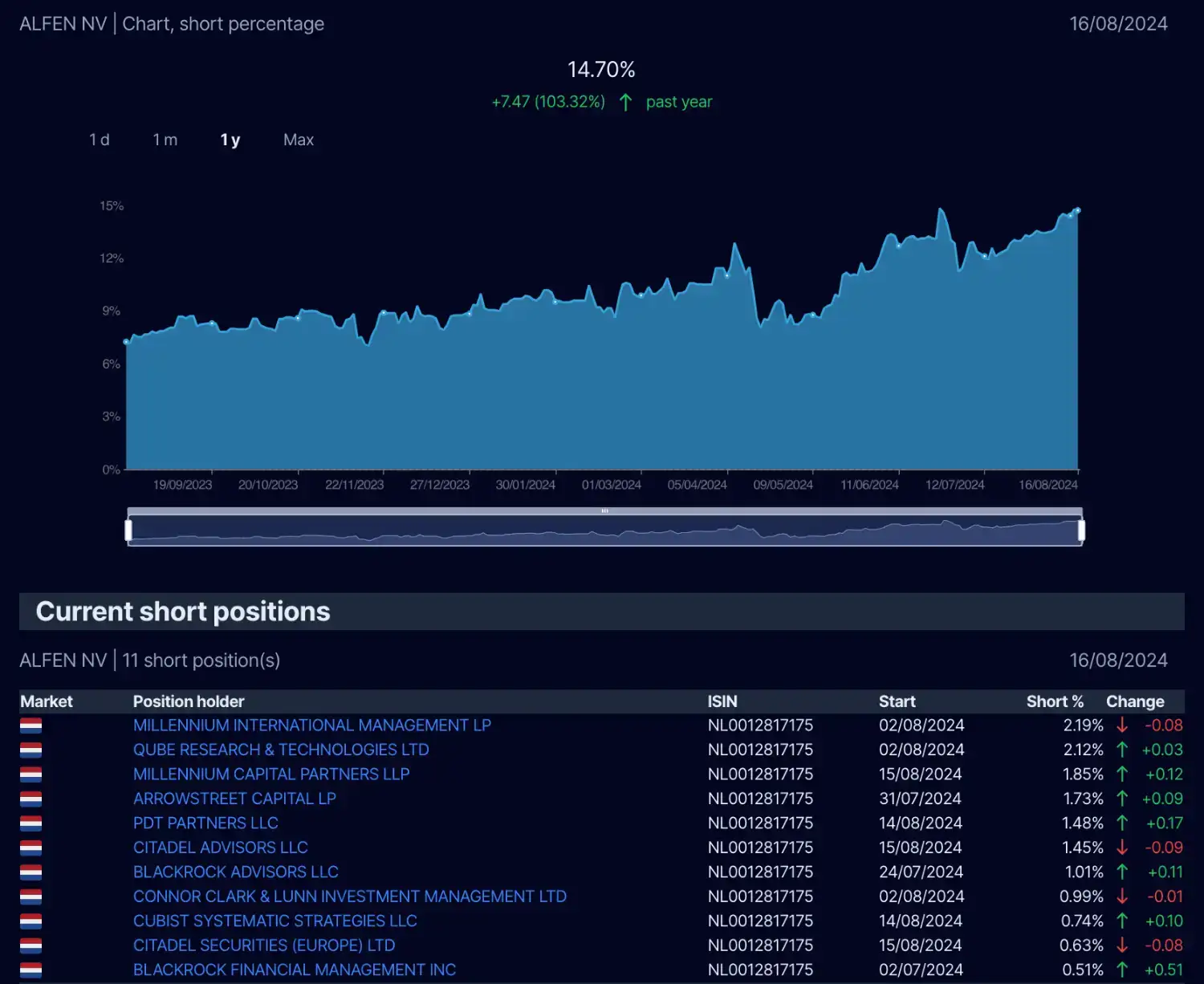This screenshot has width=1204, height=984.
Task: Click the 24/07/2024 start date
Action: click(x=921, y=872)
